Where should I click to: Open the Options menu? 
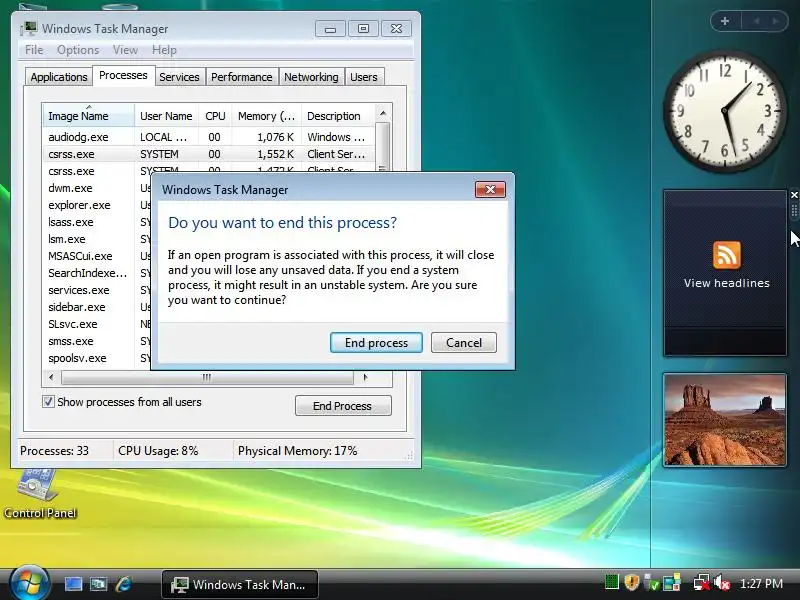coord(78,50)
